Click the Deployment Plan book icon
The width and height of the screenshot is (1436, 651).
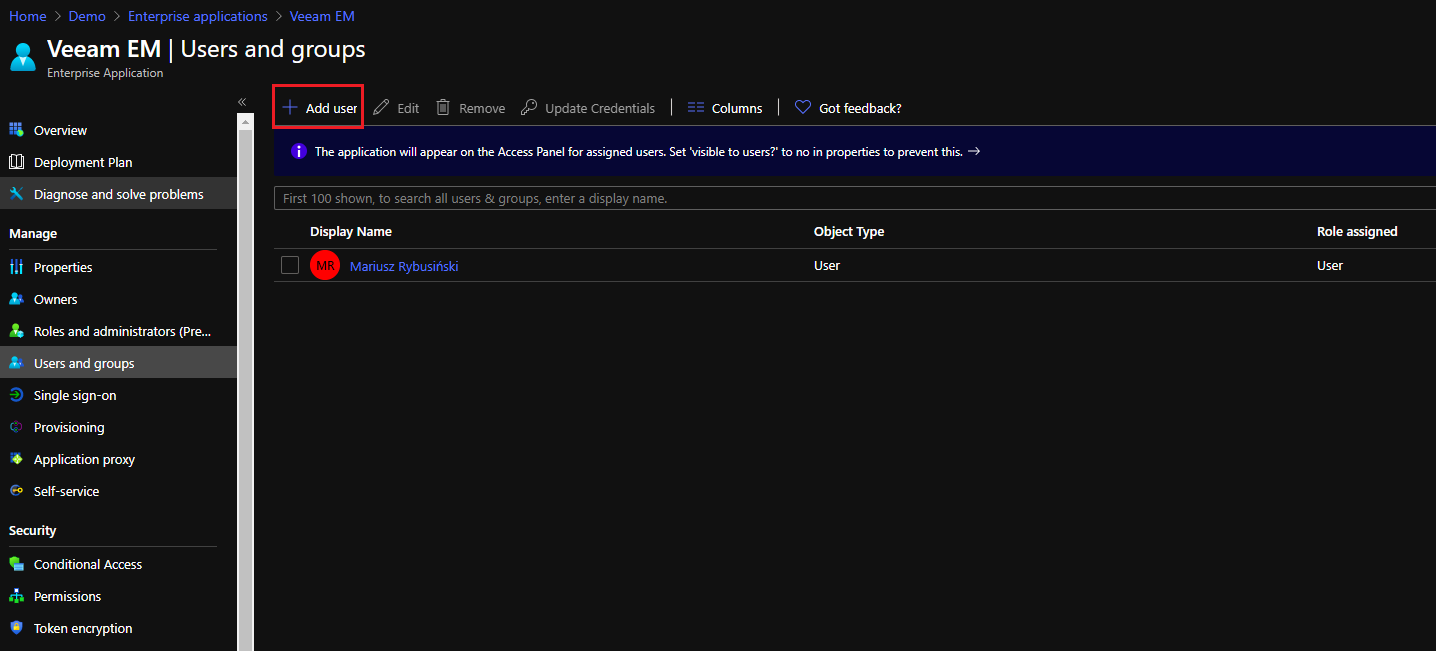point(16,162)
